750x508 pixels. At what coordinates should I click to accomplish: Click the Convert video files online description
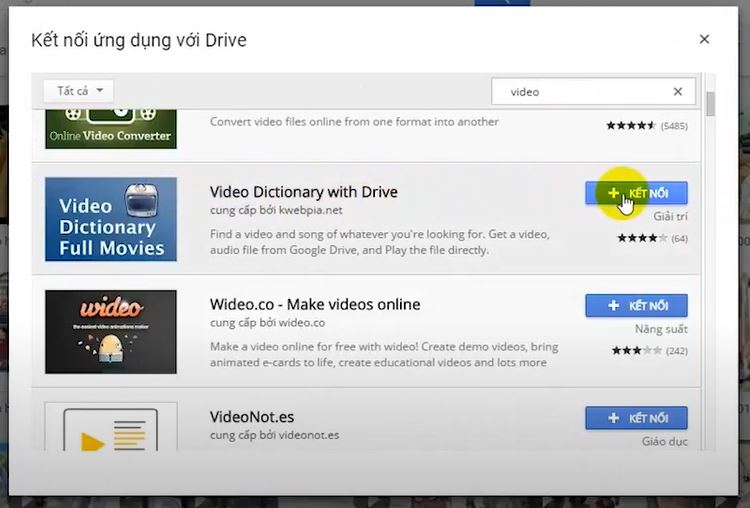point(354,121)
